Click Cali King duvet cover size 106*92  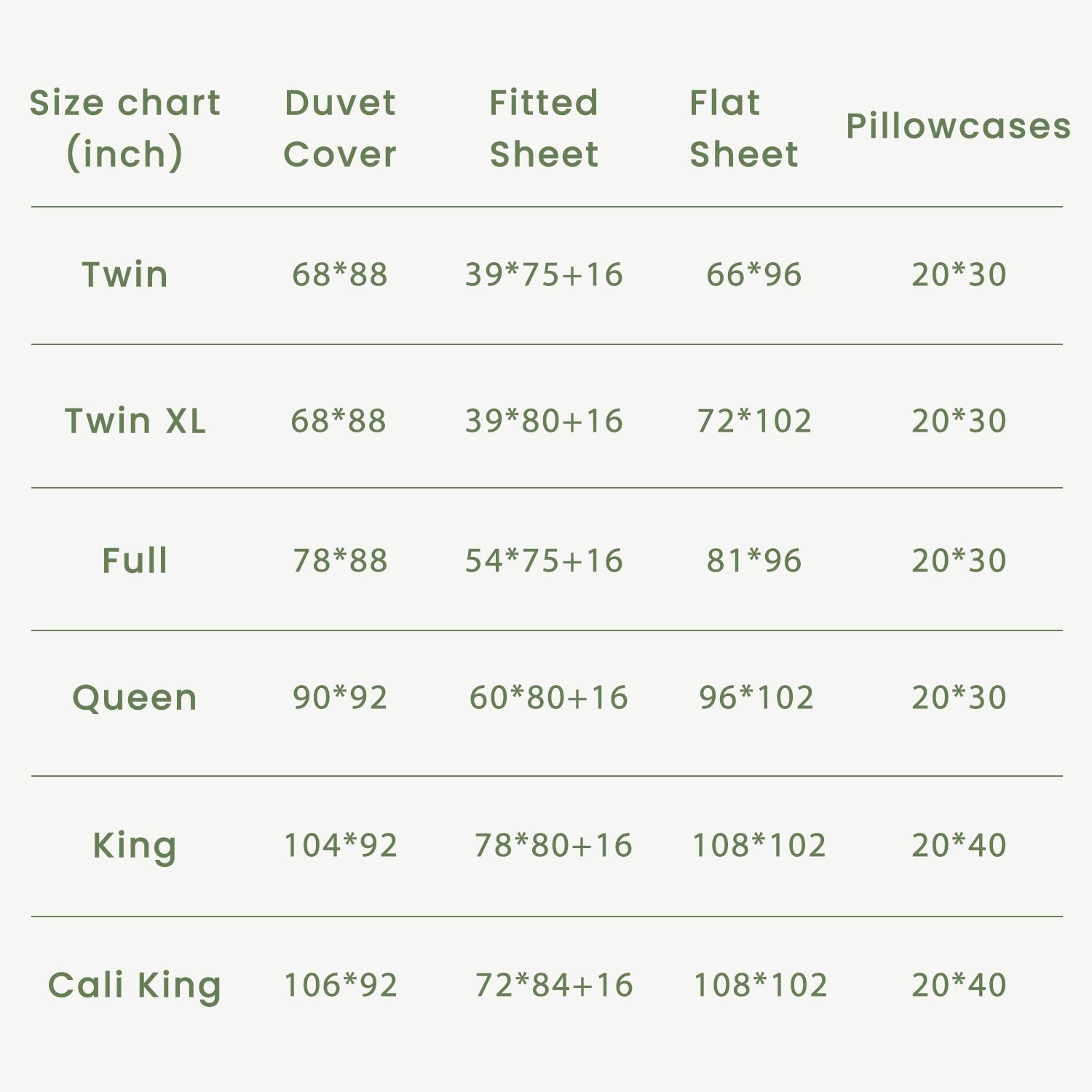(x=340, y=985)
